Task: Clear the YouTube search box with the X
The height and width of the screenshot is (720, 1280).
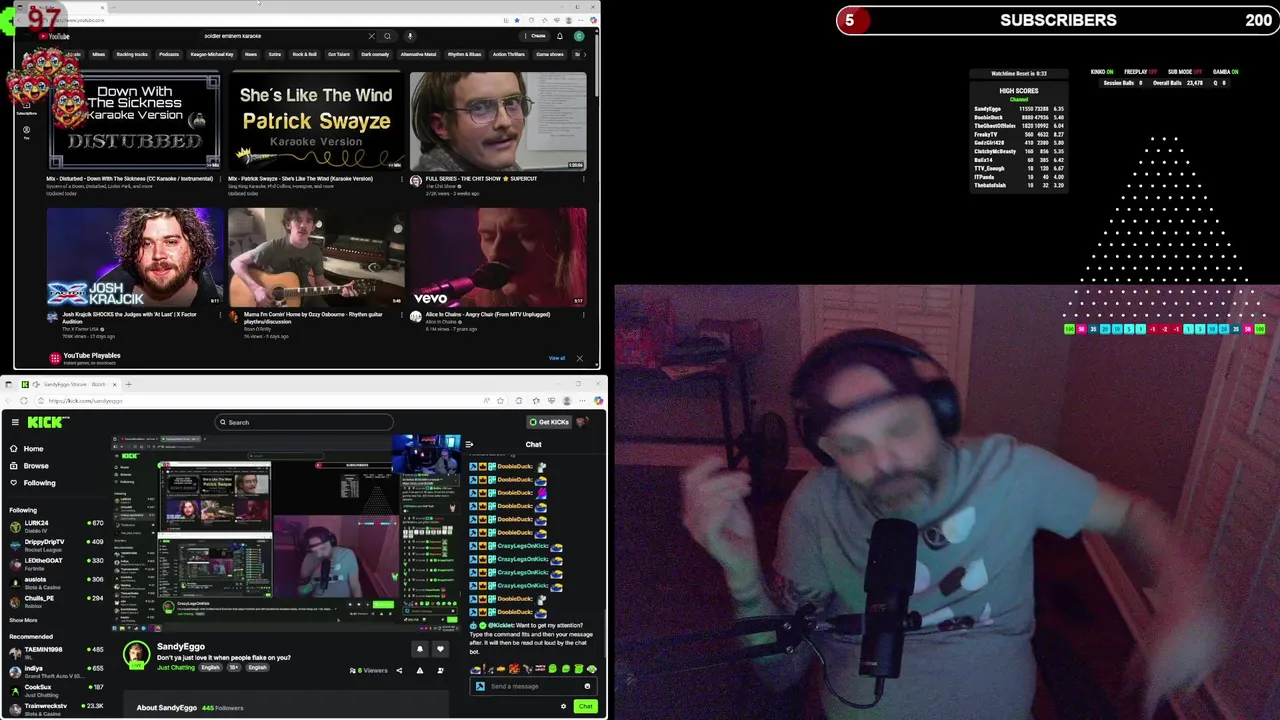Action: pos(371,36)
